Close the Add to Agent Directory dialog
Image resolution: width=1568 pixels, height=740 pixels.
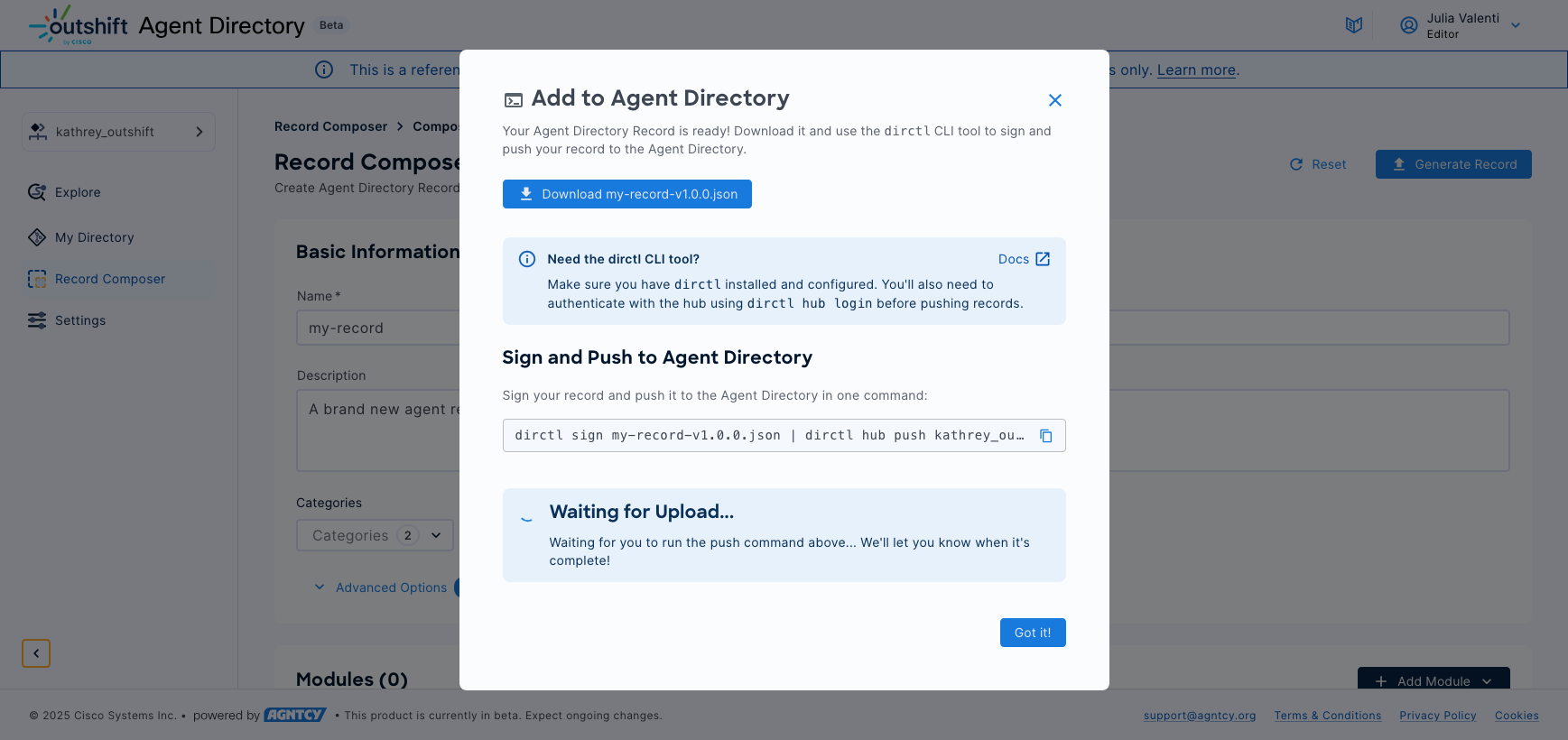[x=1054, y=100]
